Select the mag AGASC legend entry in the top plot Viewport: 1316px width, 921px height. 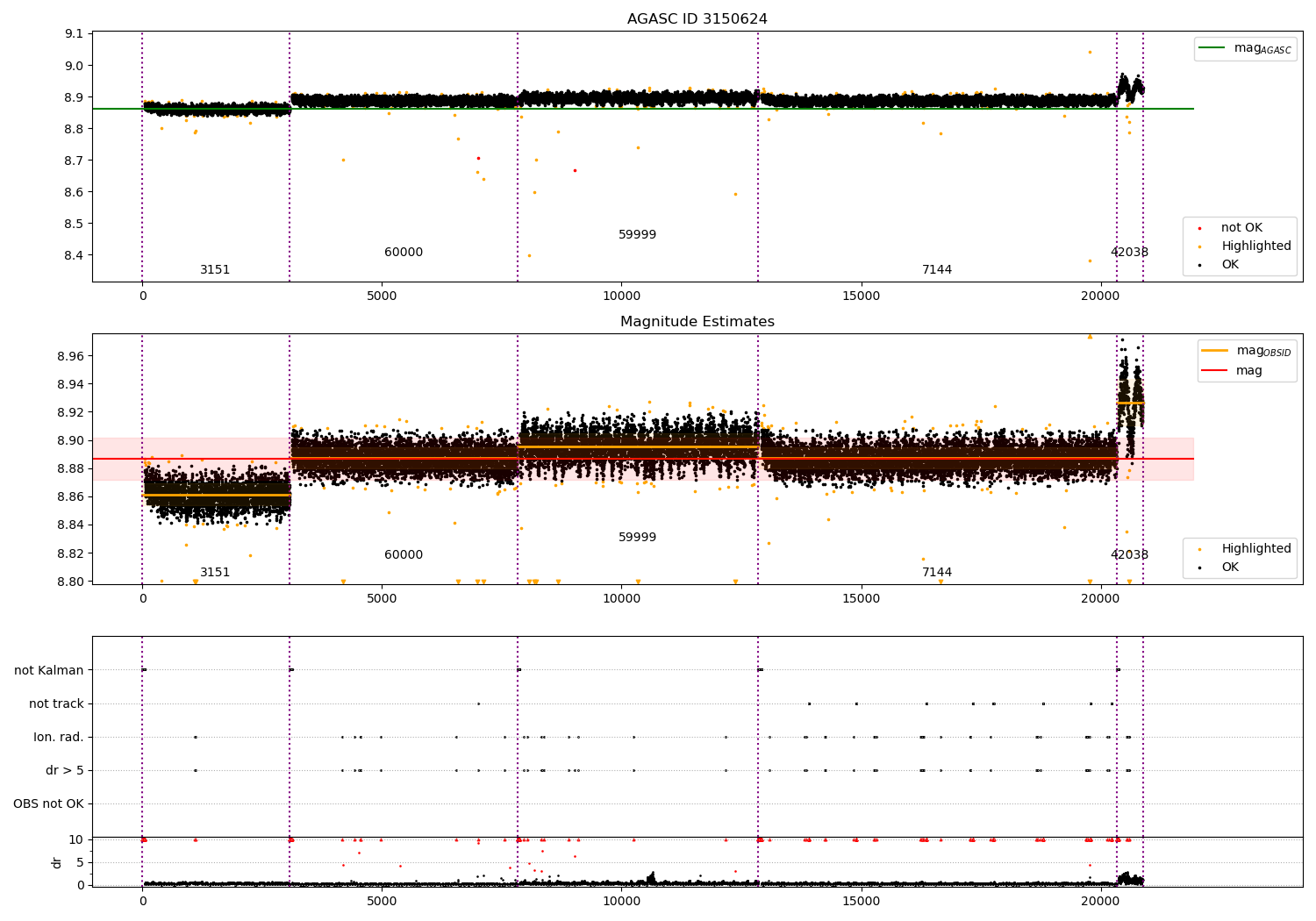(x=1246, y=48)
